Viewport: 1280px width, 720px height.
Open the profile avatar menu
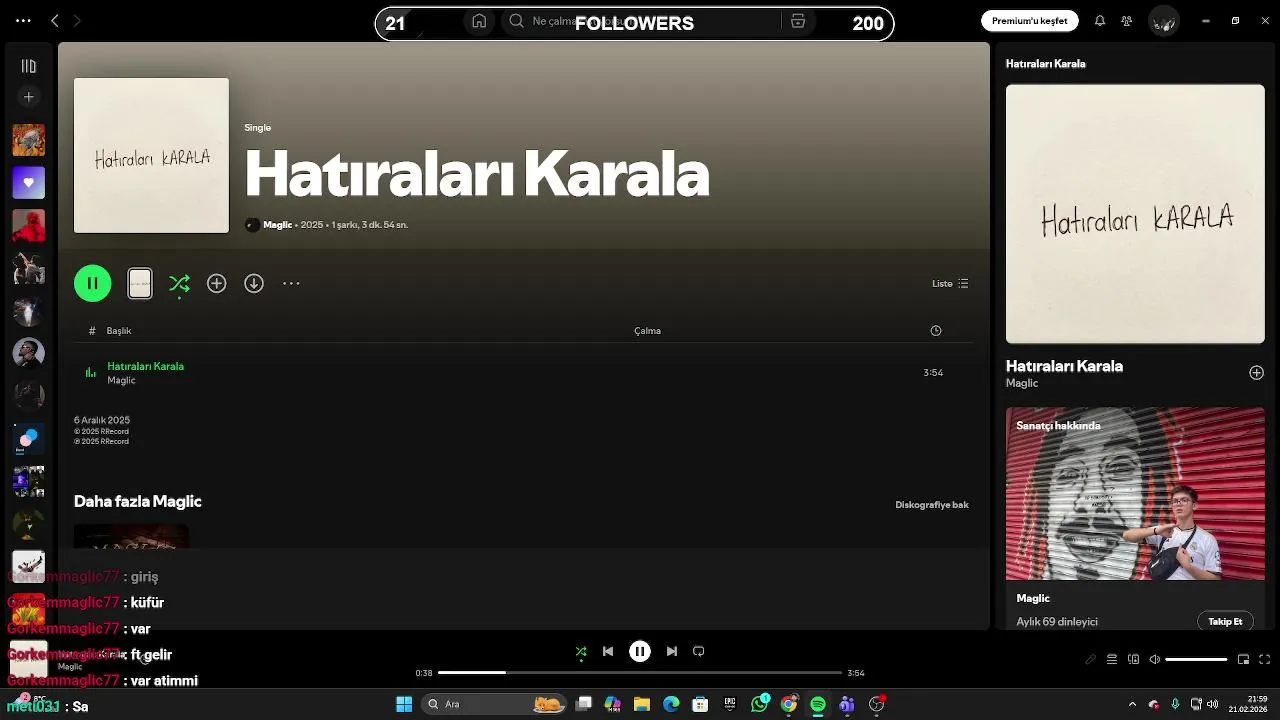pyautogui.click(x=1163, y=21)
